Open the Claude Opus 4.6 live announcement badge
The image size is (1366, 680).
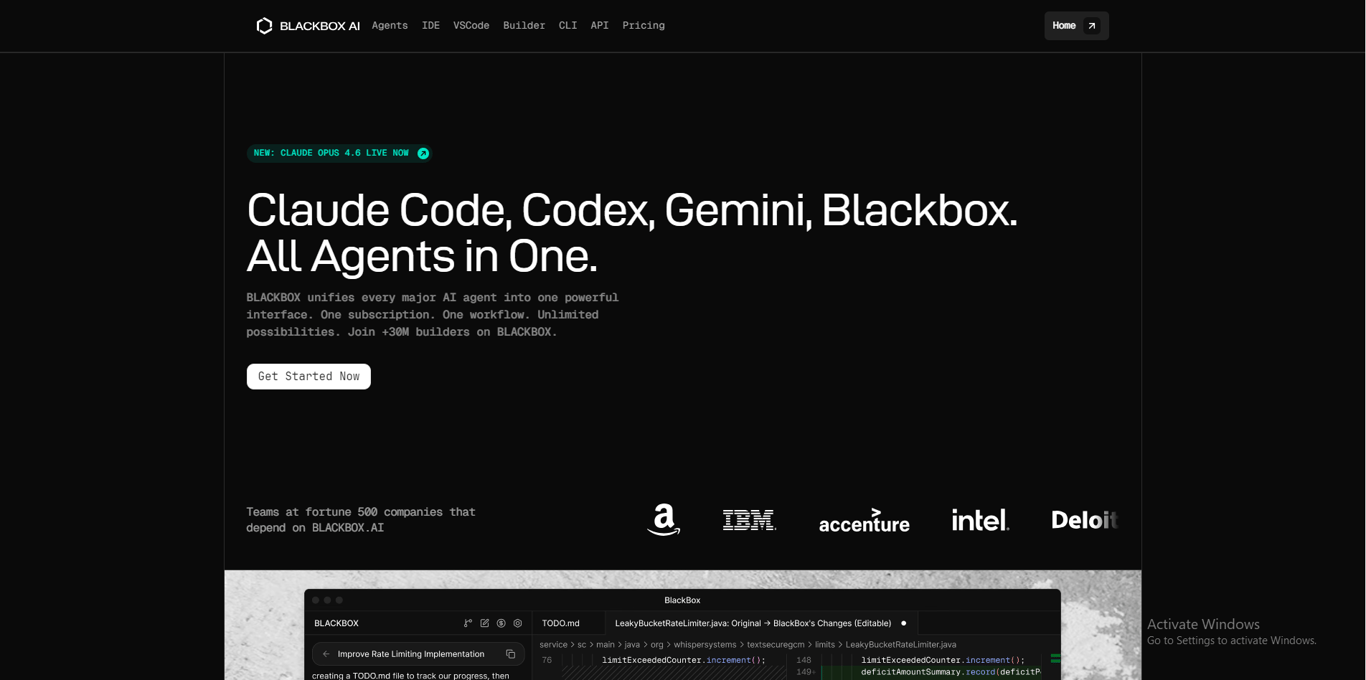pos(340,153)
